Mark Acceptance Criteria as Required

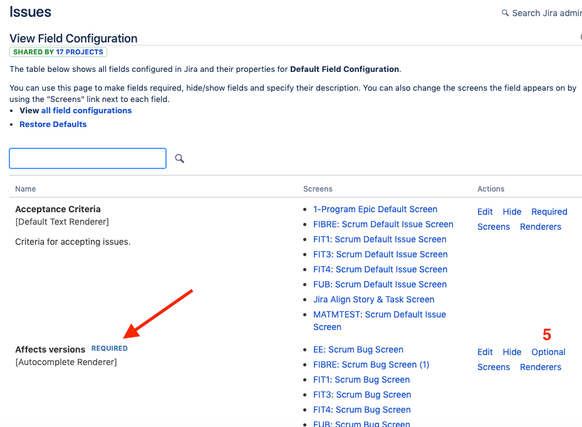549,212
